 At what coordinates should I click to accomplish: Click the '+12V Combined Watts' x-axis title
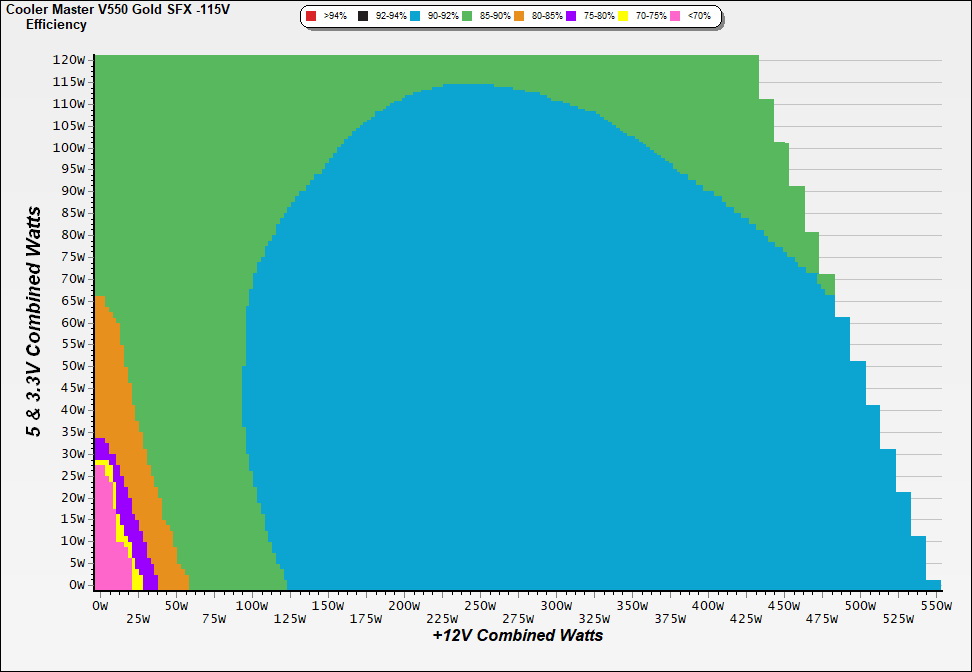click(517, 635)
